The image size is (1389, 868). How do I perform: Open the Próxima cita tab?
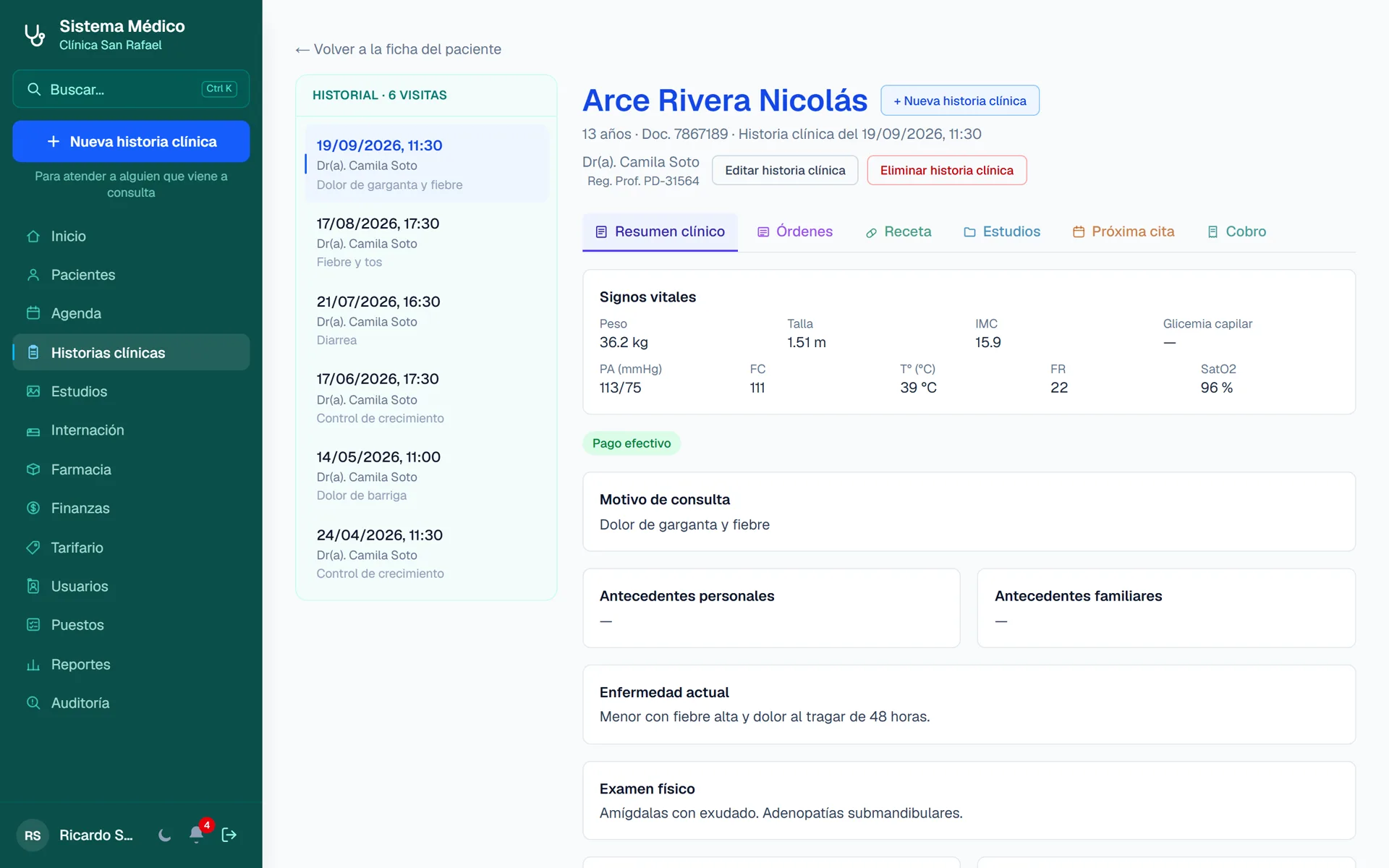pos(1123,231)
